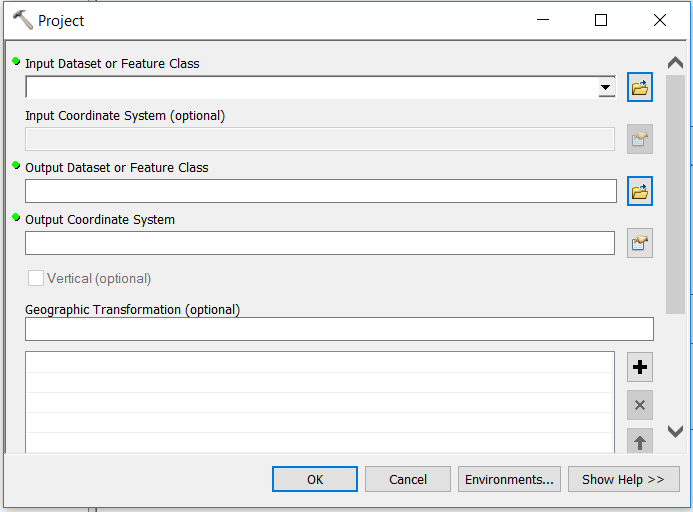The width and height of the screenshot is (693, 512).
Task: Browse for Output Dataset folder icon
Action: point(640,191)
